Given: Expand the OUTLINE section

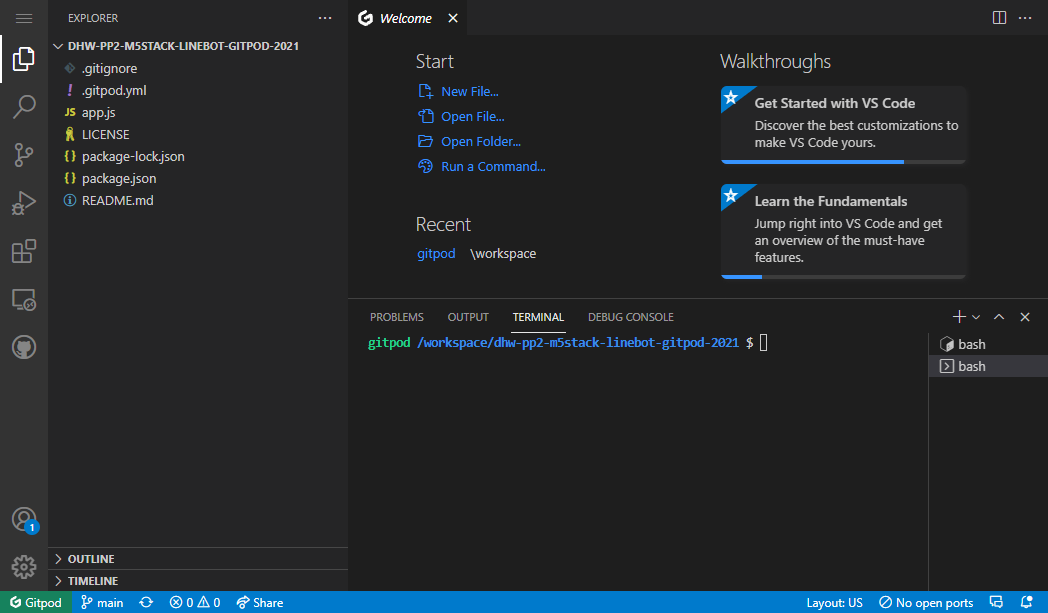Looking at the screenshot, I should click(198, 559).
